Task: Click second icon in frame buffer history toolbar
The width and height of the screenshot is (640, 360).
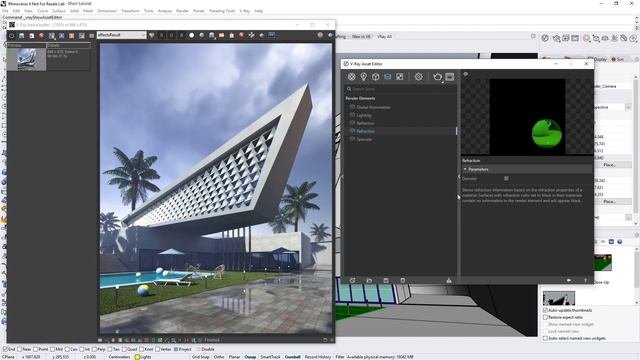Action: (x=22, y=36)
